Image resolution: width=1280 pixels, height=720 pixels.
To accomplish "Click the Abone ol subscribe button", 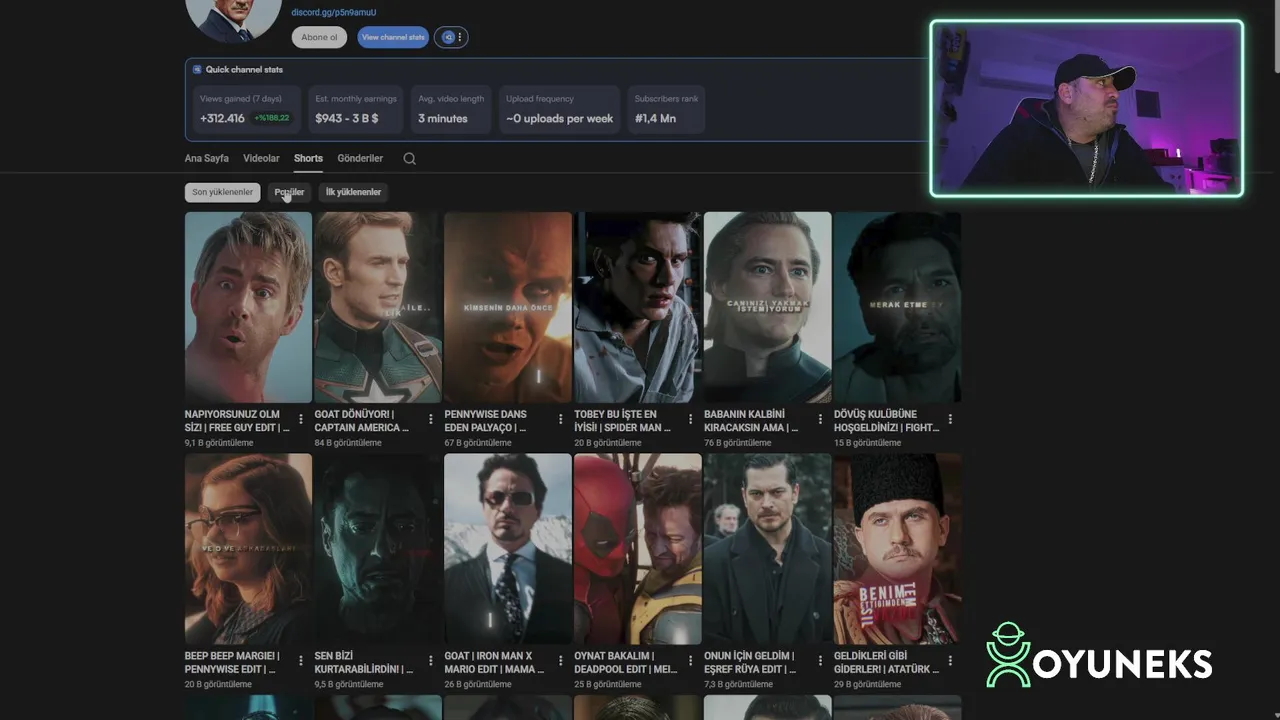I will pyautogui.click(x=319, y=37).
